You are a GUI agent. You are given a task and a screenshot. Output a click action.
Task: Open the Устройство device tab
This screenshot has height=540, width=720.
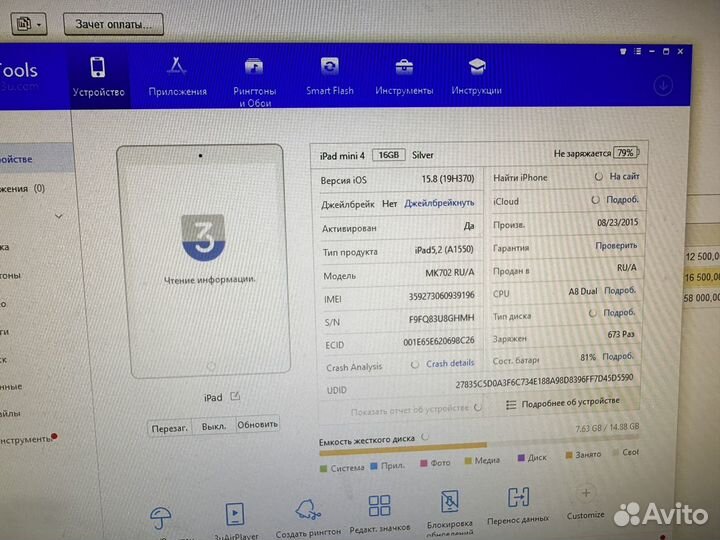click(98, 77)
